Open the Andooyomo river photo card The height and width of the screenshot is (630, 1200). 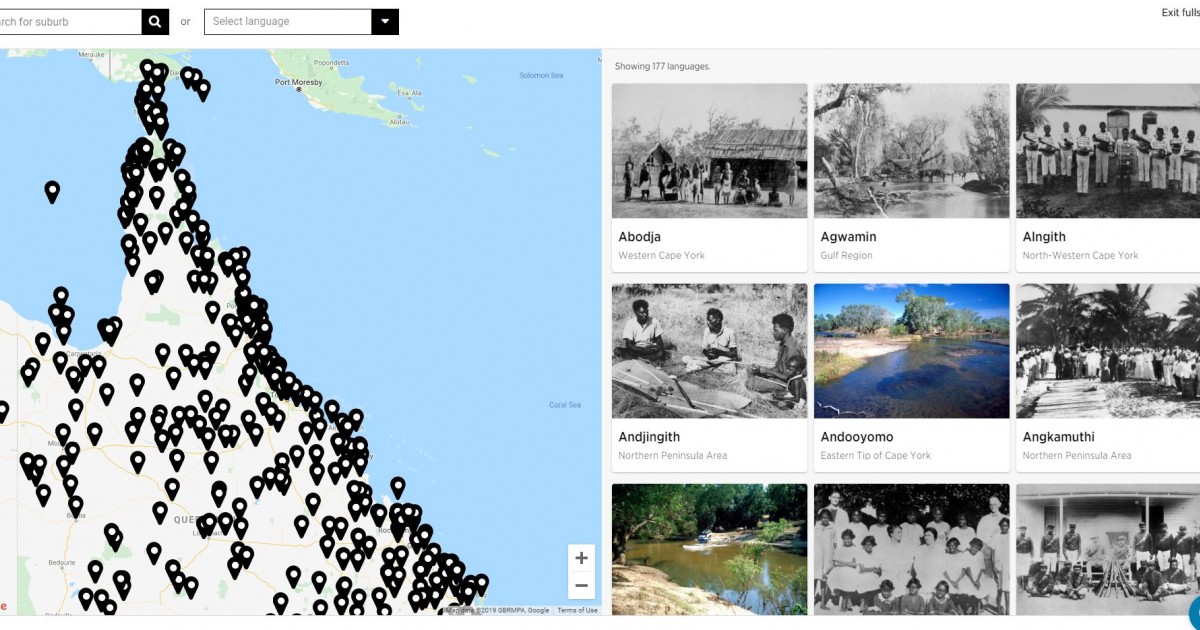click(x=912, y=351)
